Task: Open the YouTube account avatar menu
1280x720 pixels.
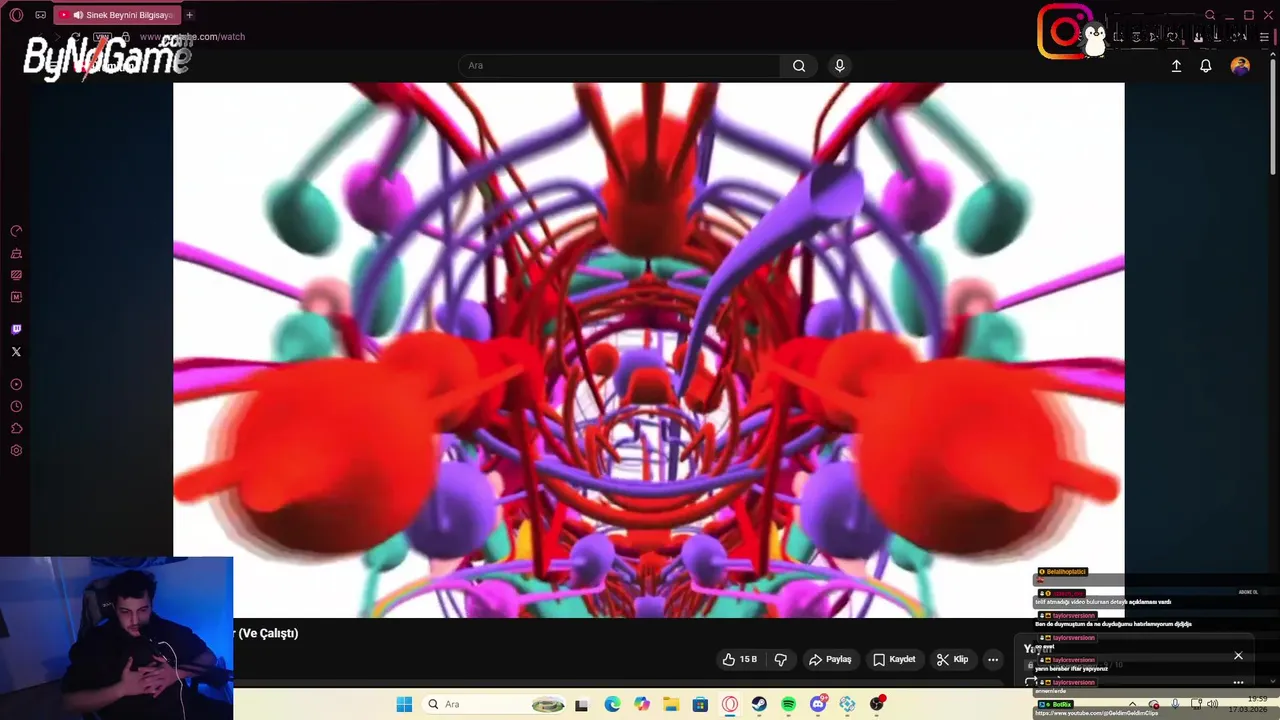Action: tap(1240, 66)
